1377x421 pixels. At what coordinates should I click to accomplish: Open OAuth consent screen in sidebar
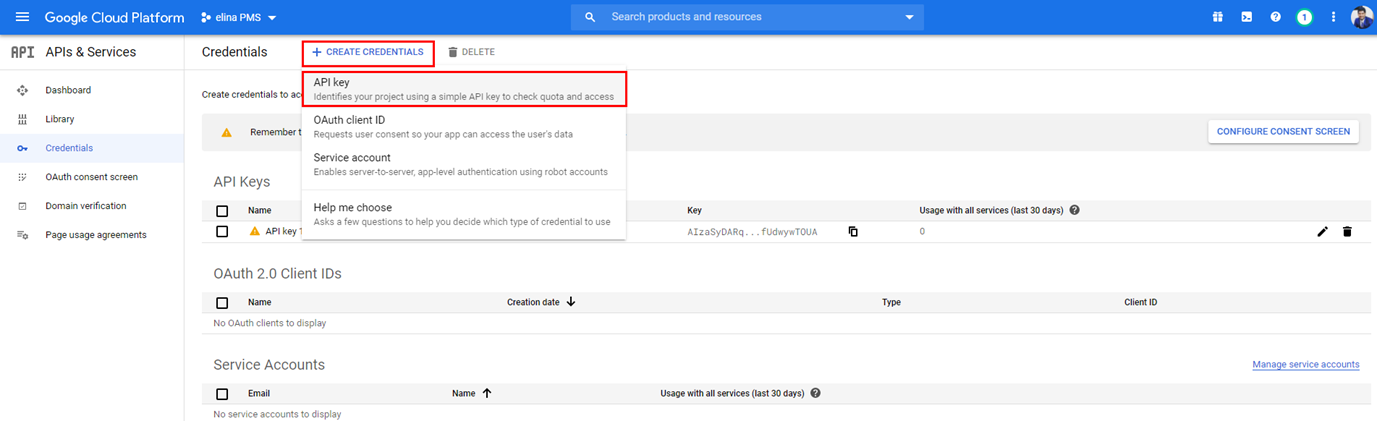[x=92, y=177]
